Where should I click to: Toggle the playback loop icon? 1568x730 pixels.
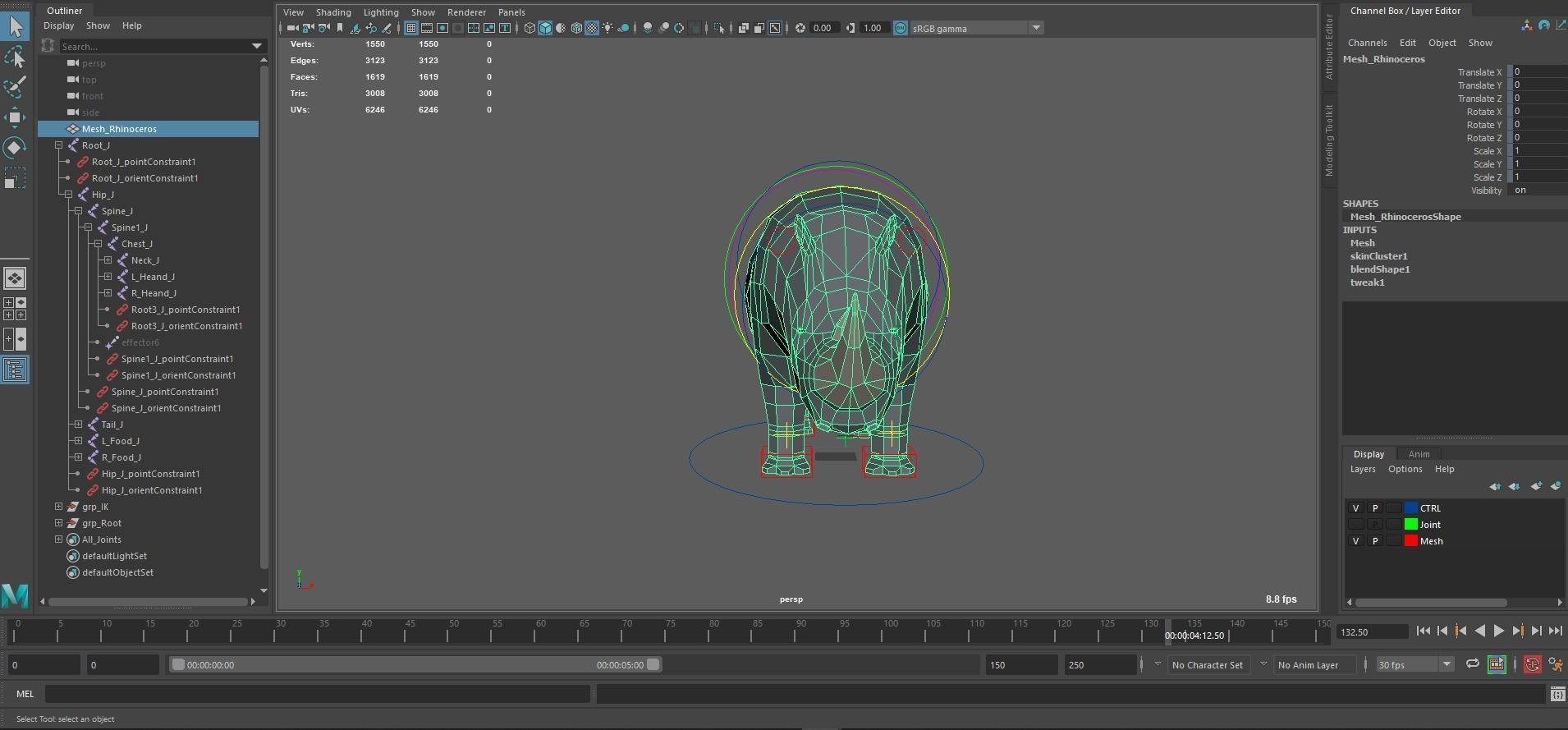click(x=1473, y=664)
